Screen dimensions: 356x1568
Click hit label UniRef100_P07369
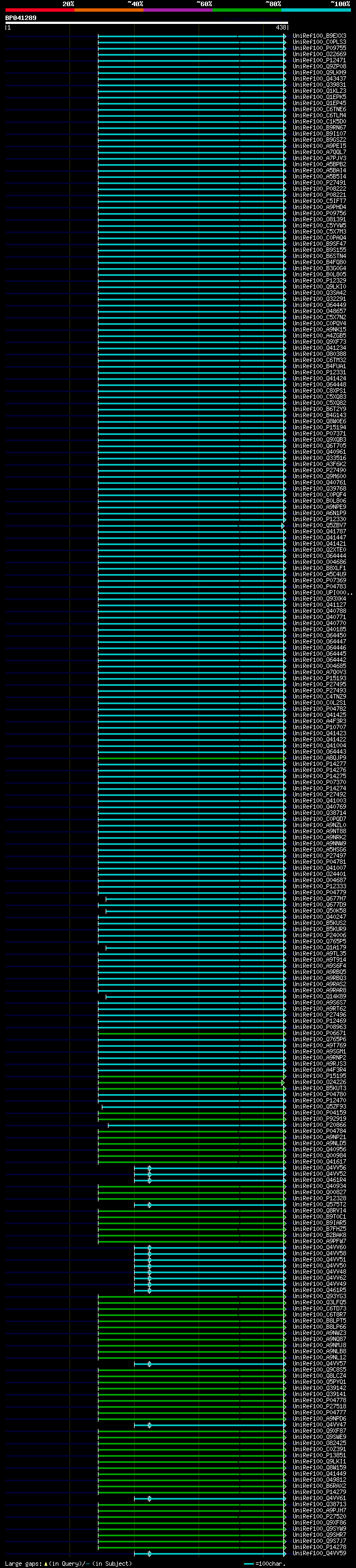tap(319, 581)
